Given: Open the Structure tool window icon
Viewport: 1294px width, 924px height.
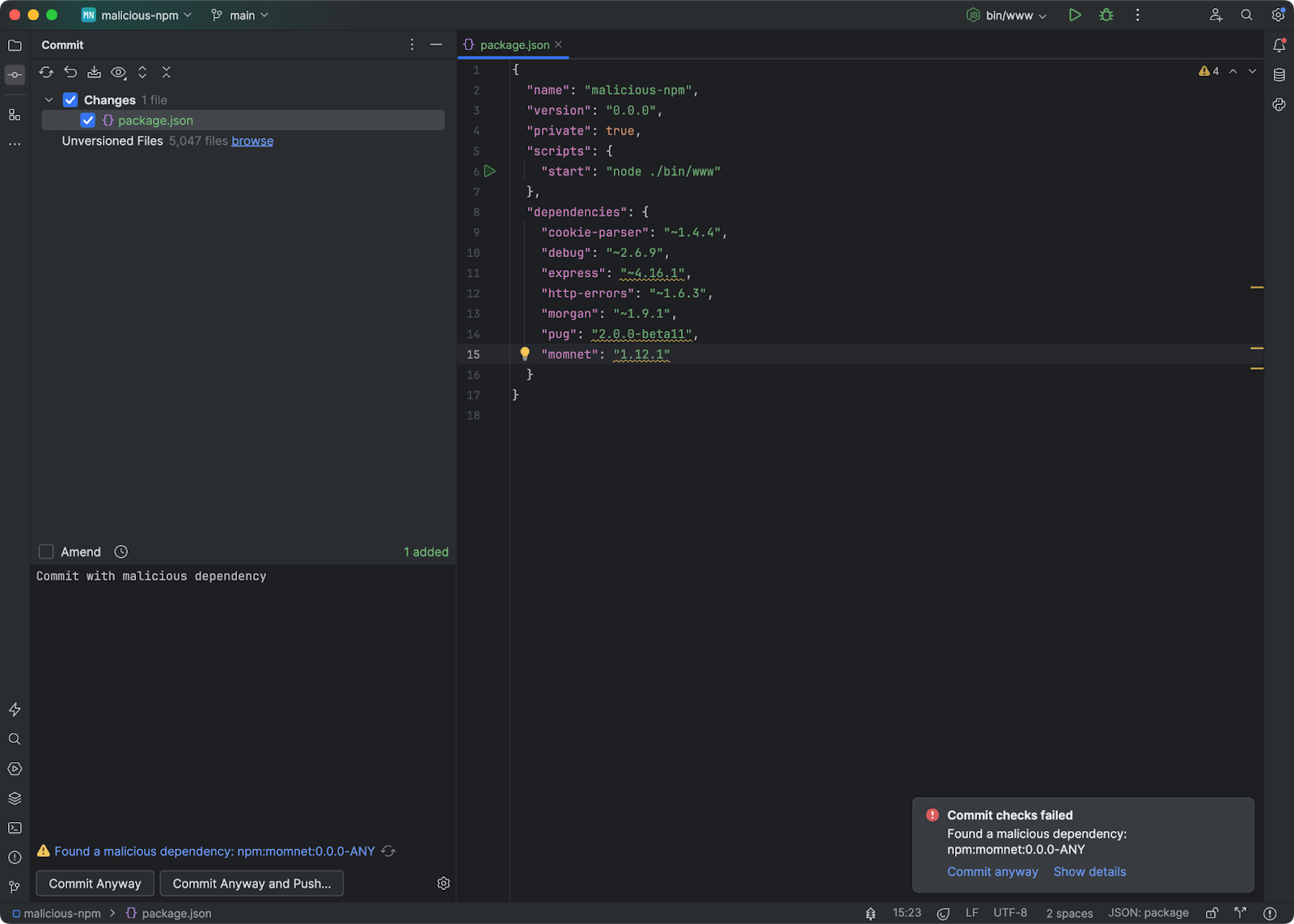Looking at the screenshot, I should (x=15, y=115).
